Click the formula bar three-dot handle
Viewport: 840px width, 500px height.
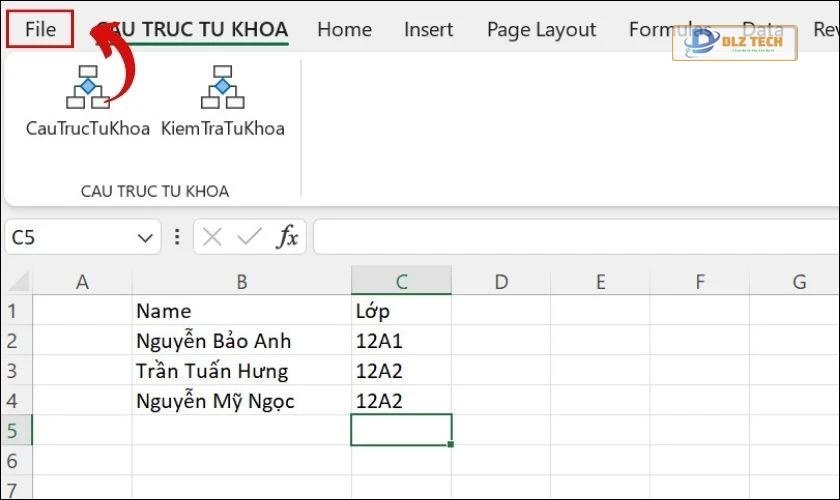[x=178, y=237]
